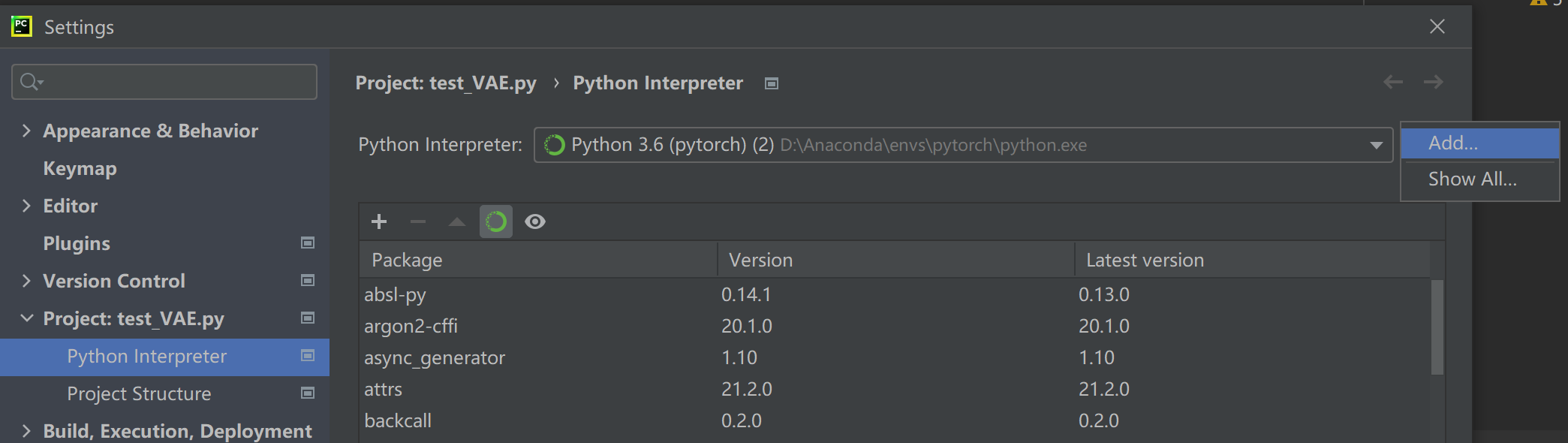Toggle the show early releases eye icon

(x=535, y=221)
